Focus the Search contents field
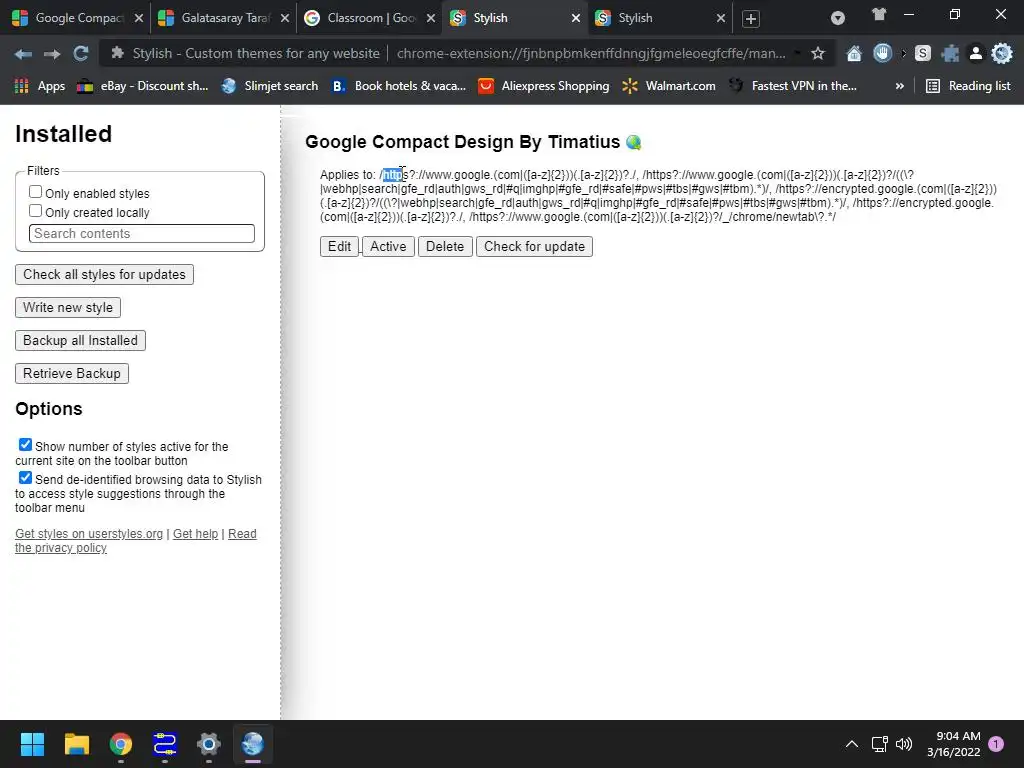Screen dimensions: 1024x768 pyautogui.click(x=142, y=233)
